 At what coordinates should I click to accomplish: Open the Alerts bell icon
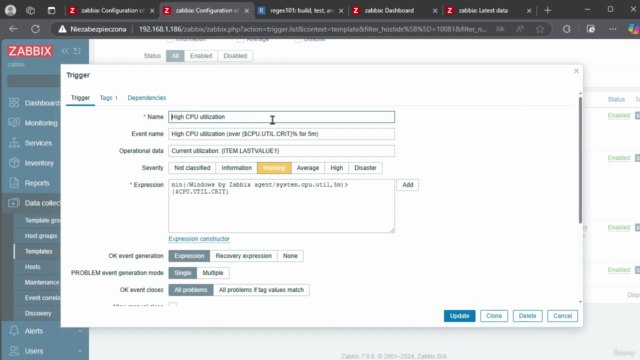(x=14, y=331)
